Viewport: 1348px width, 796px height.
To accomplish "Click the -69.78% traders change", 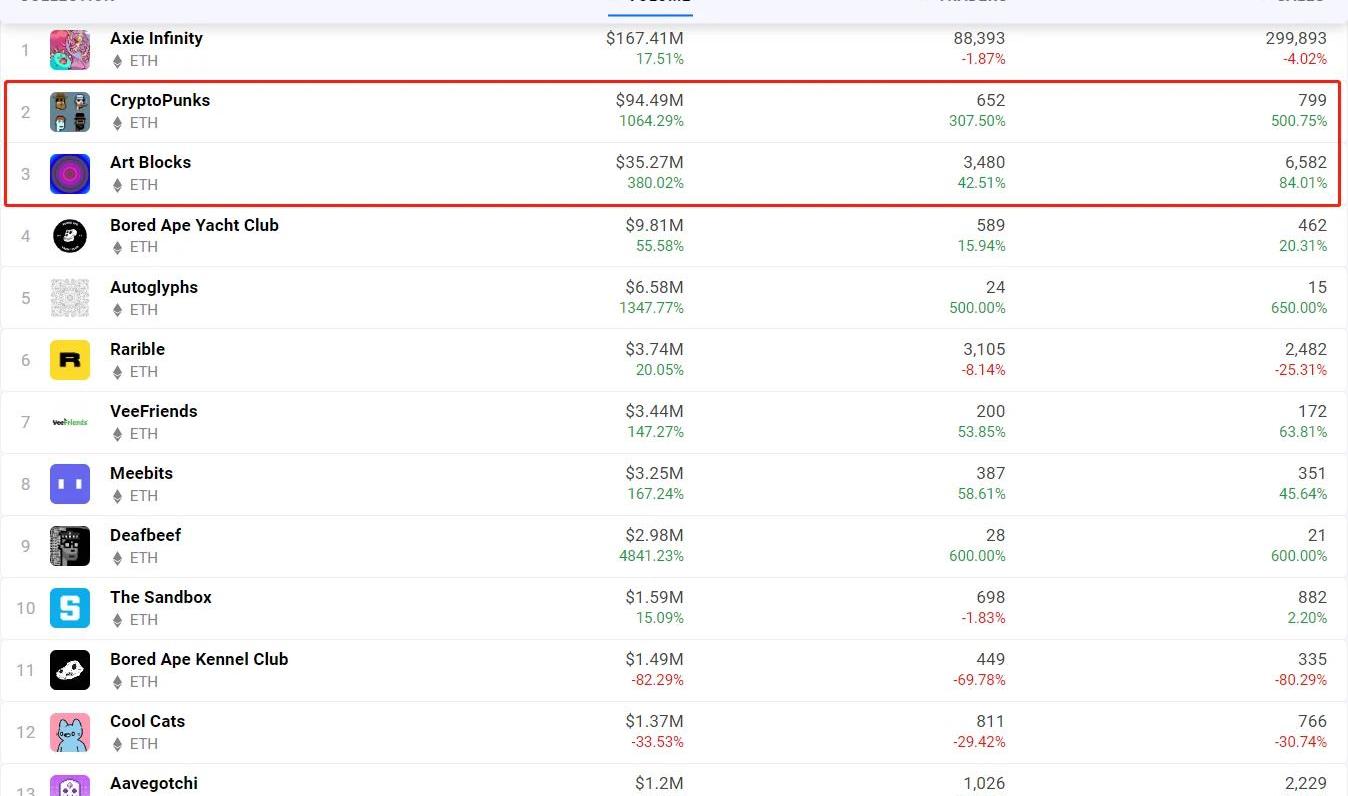I will [x=980, y=679].
